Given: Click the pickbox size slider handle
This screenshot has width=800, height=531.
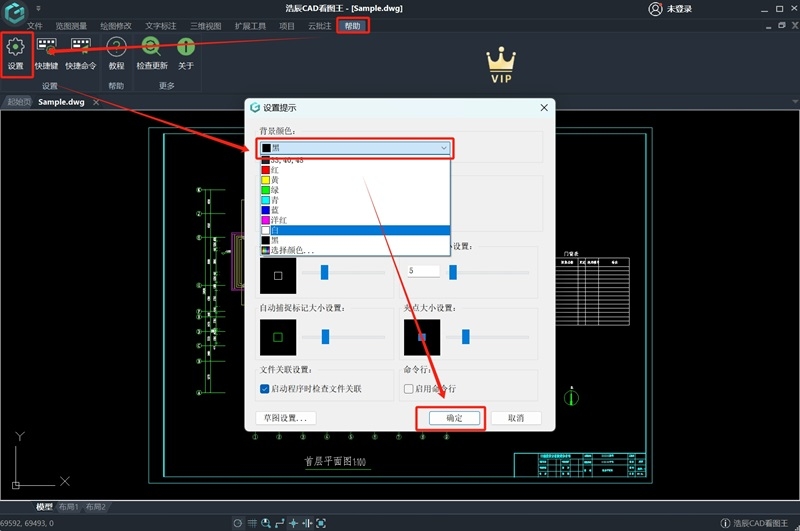Looking at the screenshot, I should click(324, 272).
